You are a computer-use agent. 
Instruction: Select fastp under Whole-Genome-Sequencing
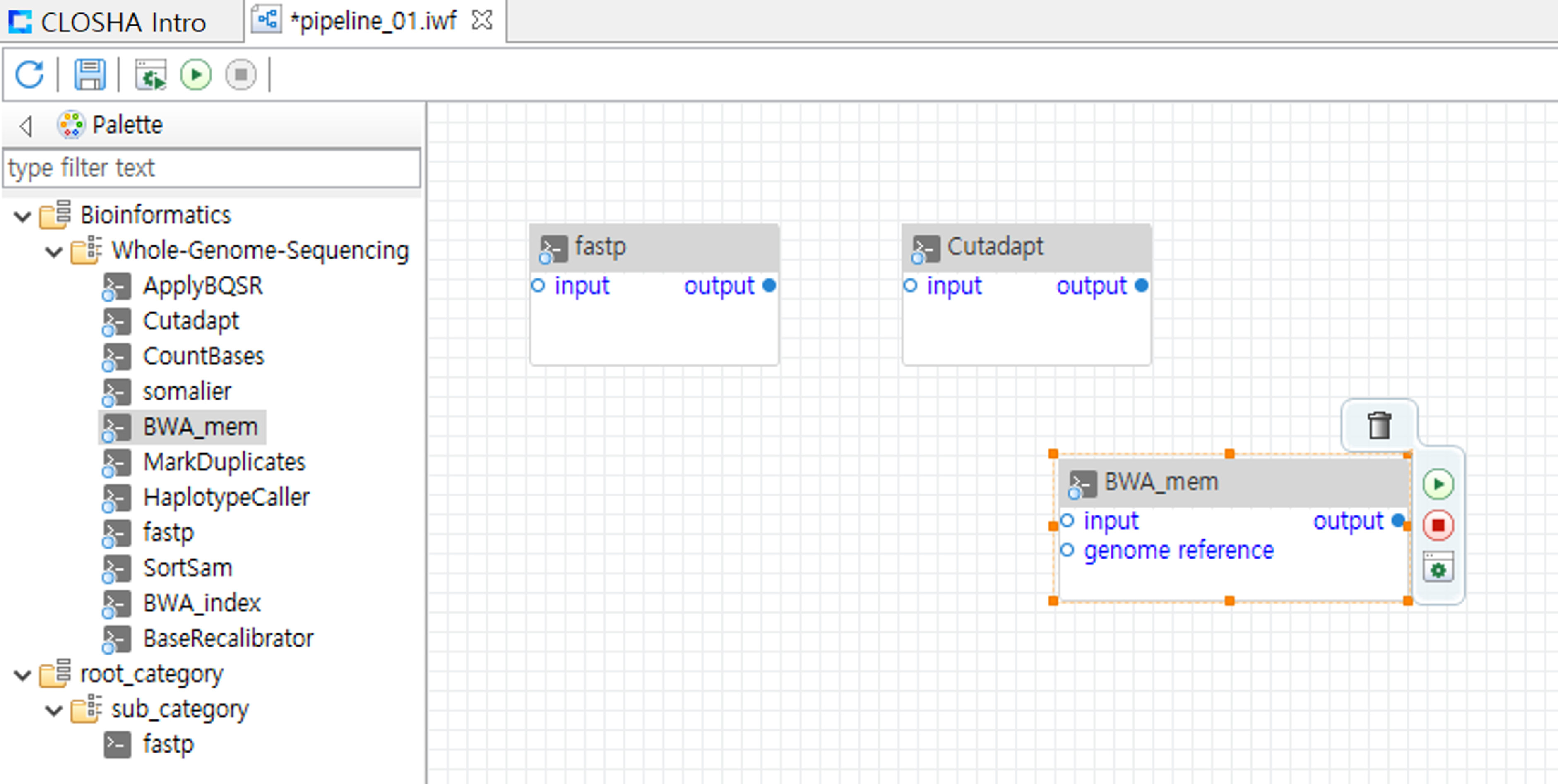168,532
